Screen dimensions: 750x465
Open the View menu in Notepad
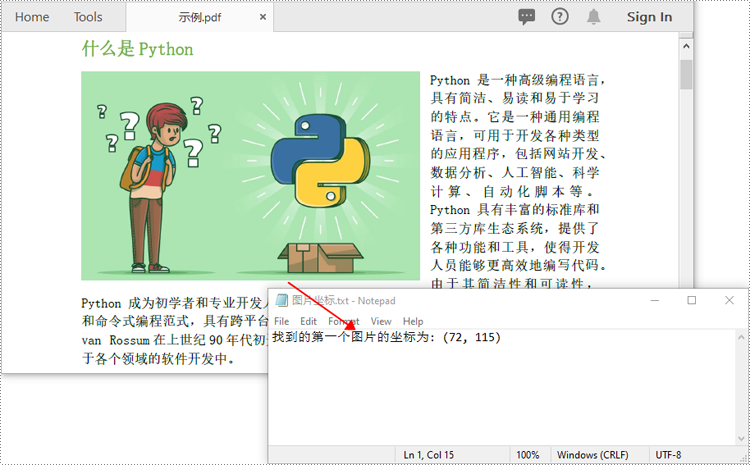pyautogui.click(x=381, y=321)
